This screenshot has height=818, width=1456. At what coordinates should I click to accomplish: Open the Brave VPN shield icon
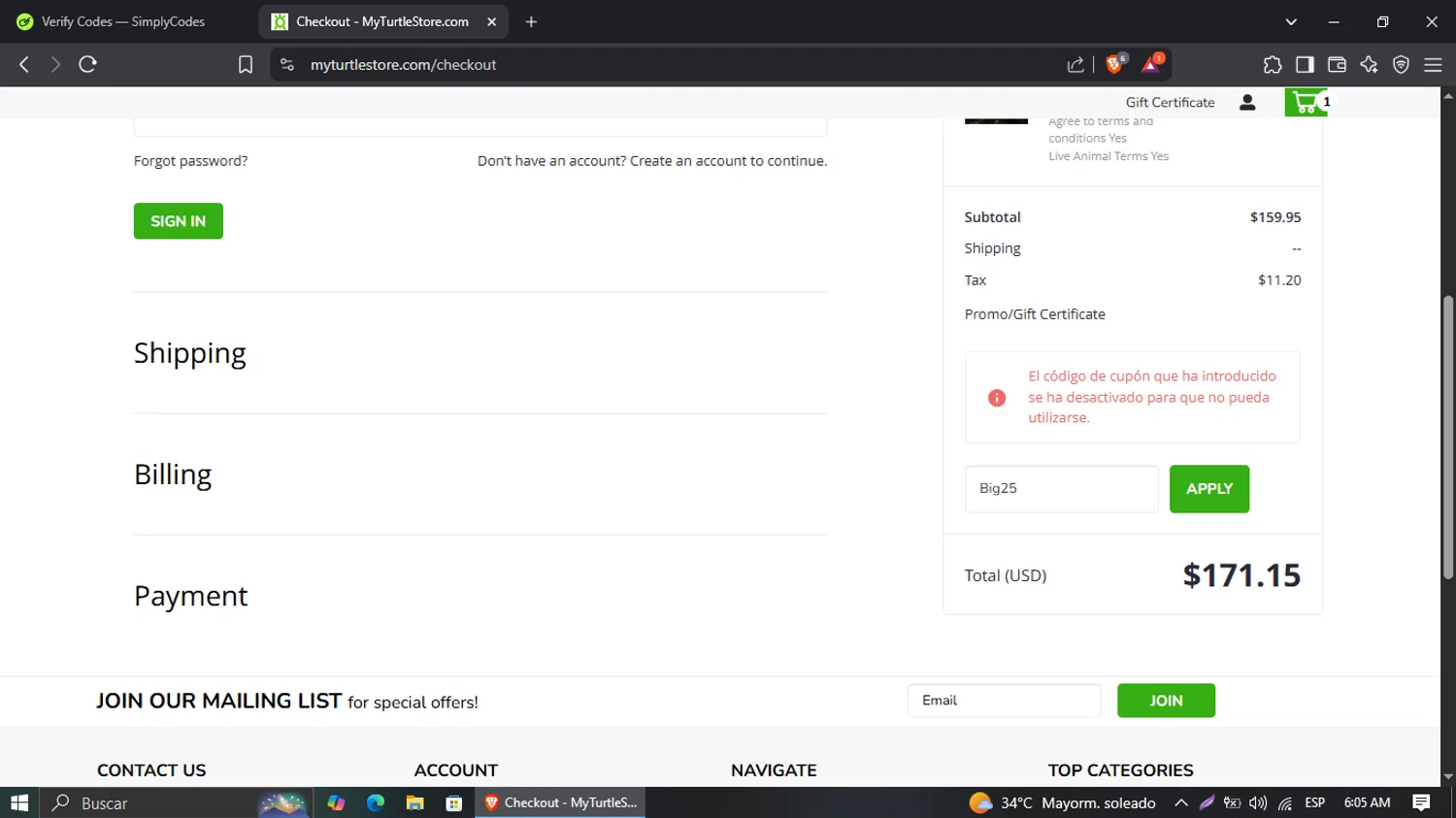(1401, 64)
